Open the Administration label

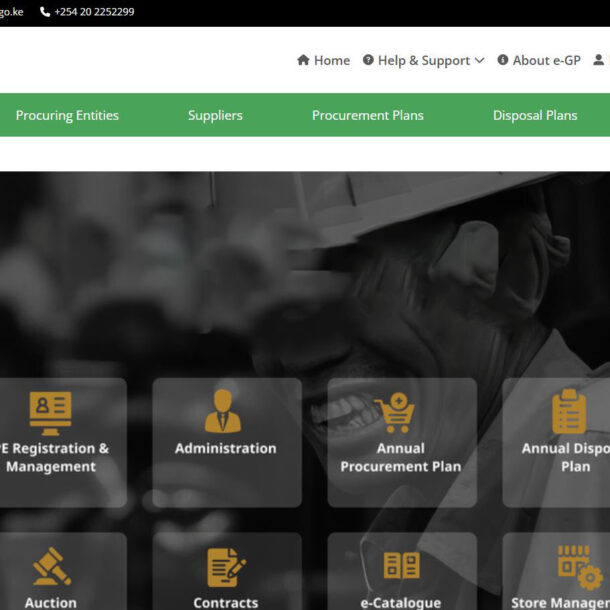pyautogui.click(x=226, y=449)
